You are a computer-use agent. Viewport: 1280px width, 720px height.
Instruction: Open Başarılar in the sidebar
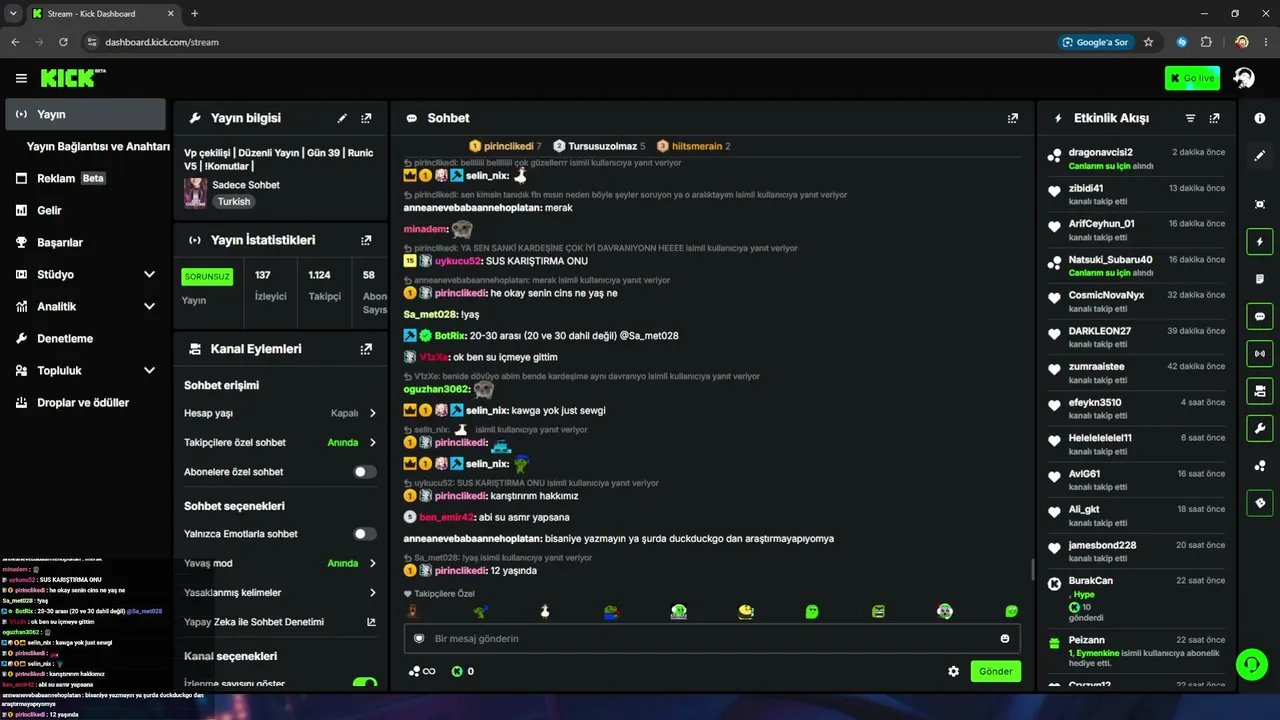pyautogui.click(x=85, y=242)
